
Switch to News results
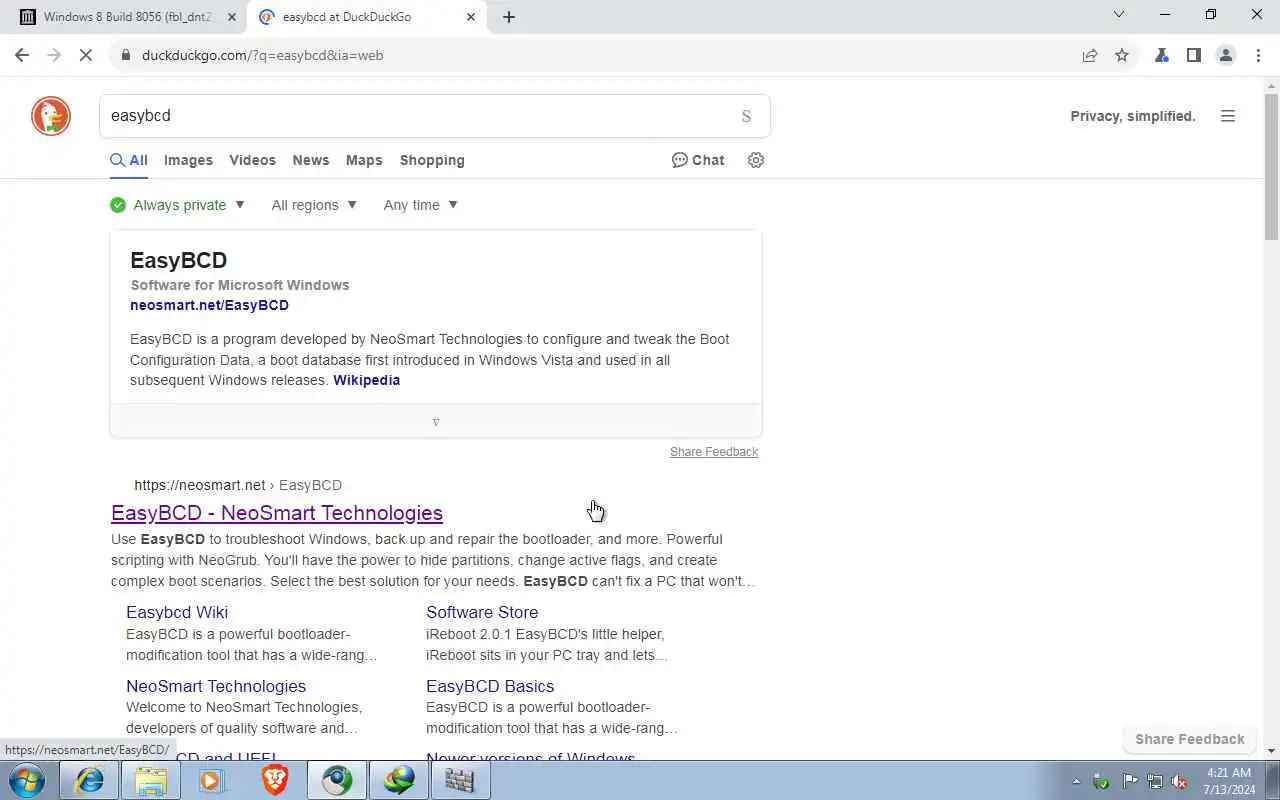pyautogui.click(x=311, y=160)
